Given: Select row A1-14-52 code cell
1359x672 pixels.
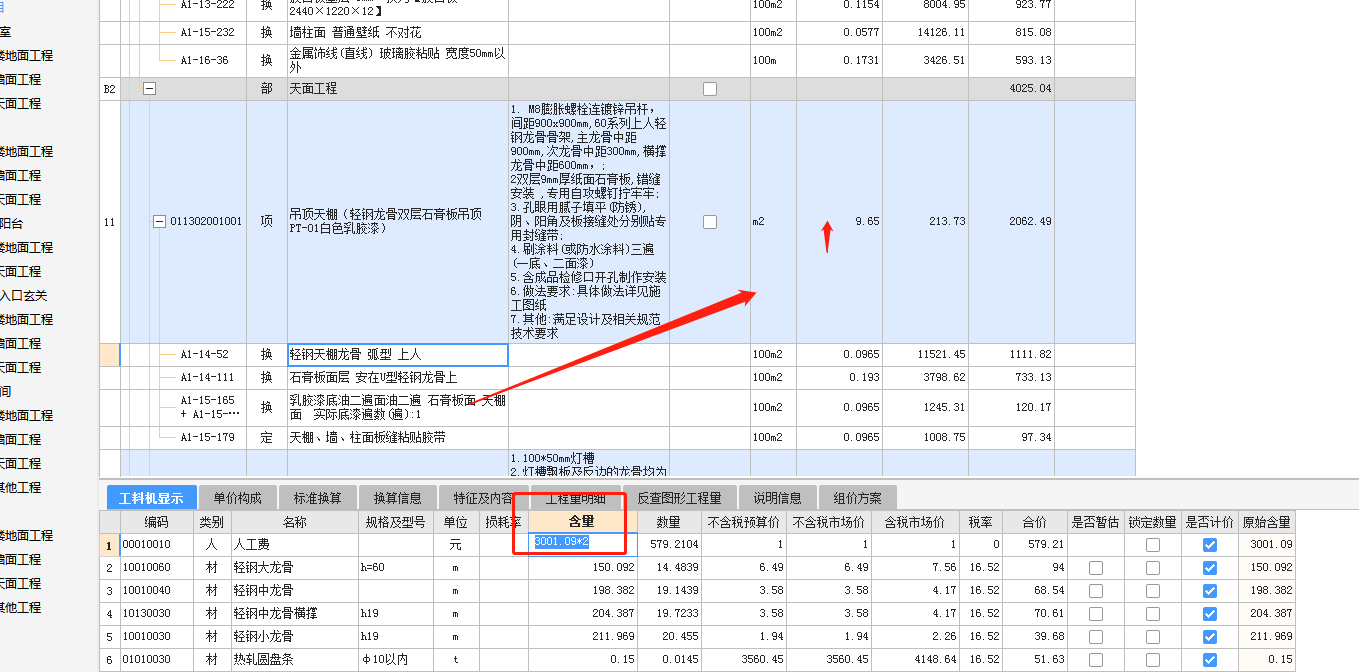Looking at the screenshot, I should coord(205,355).
